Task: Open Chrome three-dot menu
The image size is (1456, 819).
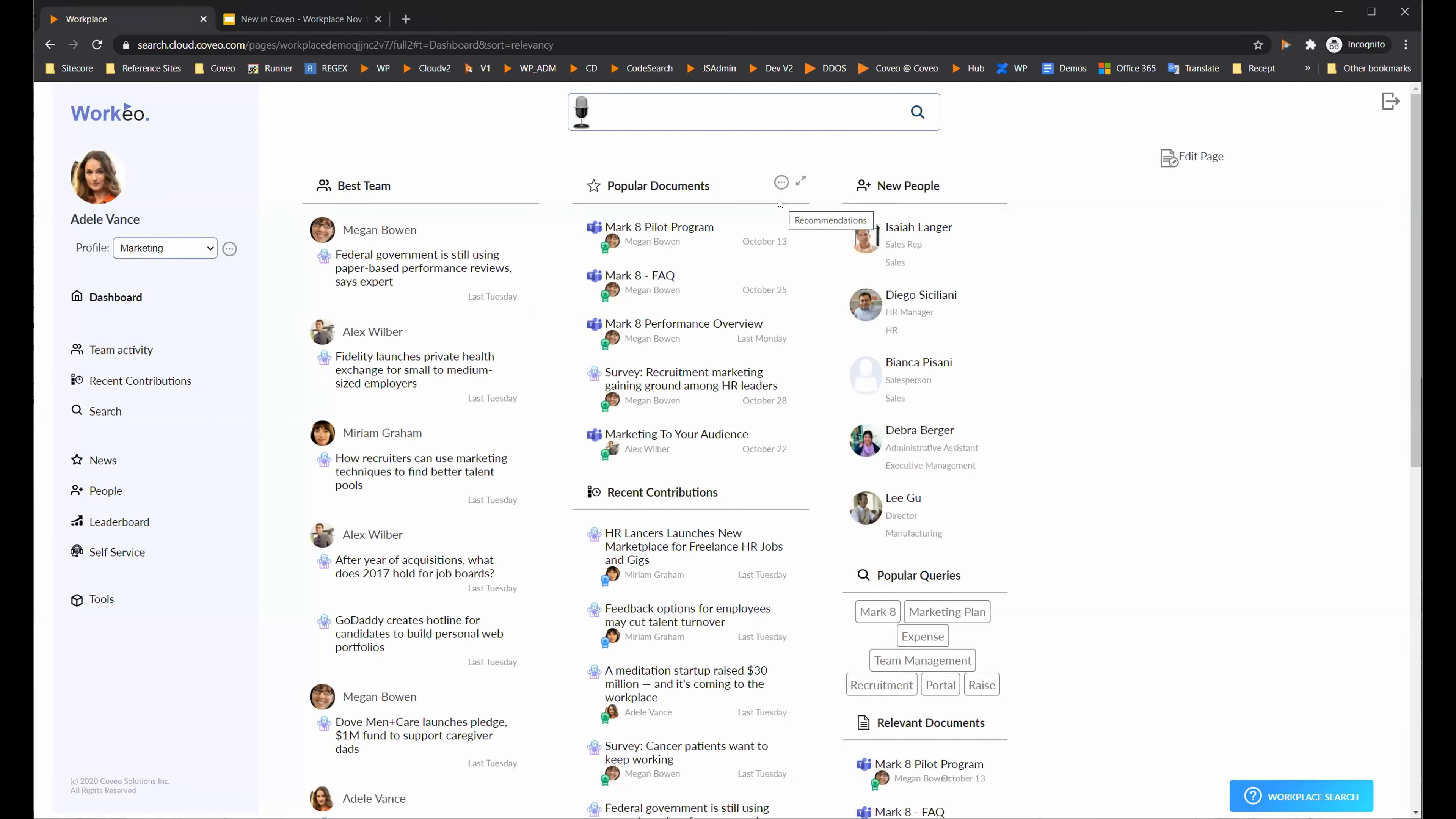Action: coord(1406,45)
